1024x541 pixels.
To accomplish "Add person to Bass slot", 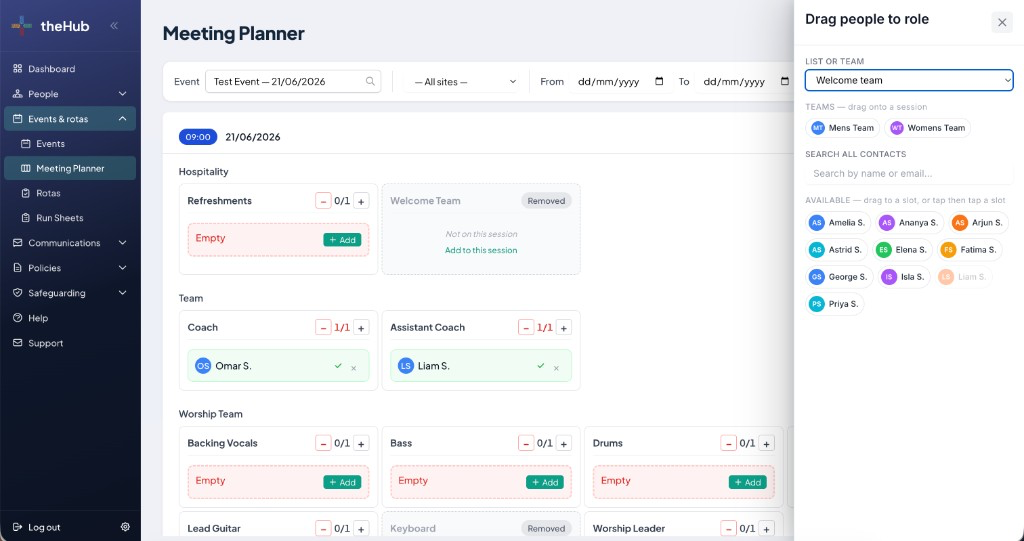I will click(x=545, y=482).
